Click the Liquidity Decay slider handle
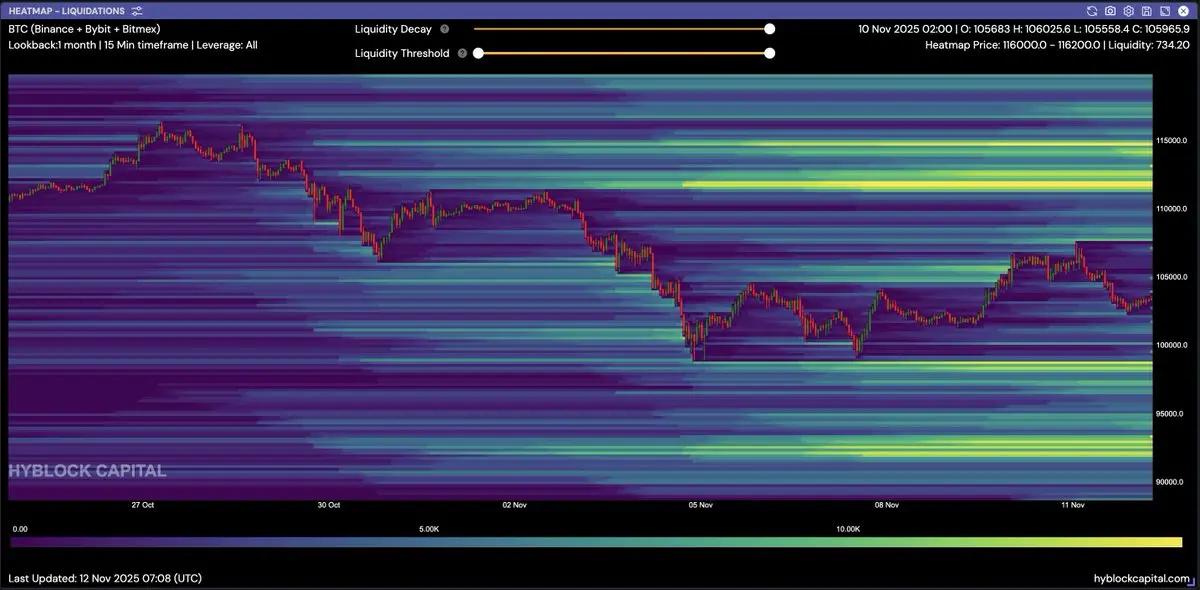Viewport: 1200px width, 590px height. click(x=769, y=29)
